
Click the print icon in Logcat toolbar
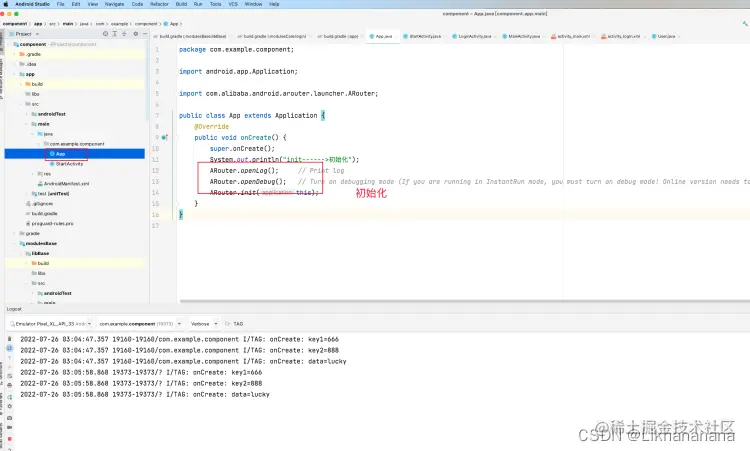pos(10,385)
